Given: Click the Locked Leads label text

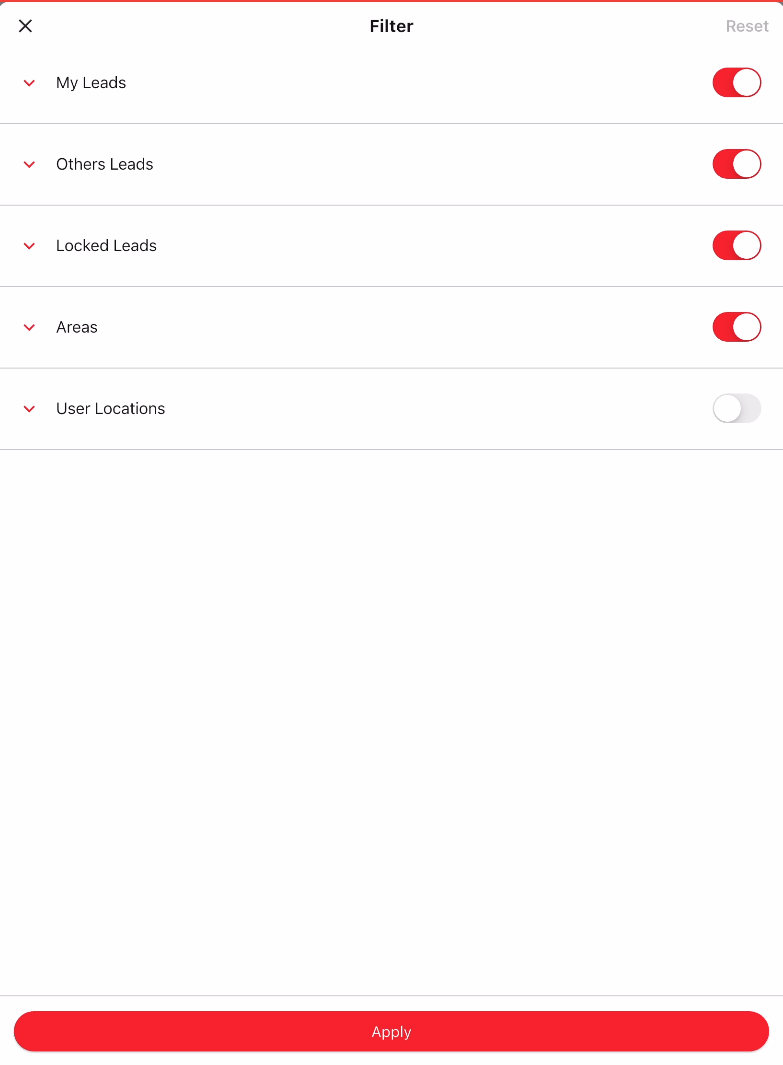Looking at the screenshot, I should coord(106,246).
